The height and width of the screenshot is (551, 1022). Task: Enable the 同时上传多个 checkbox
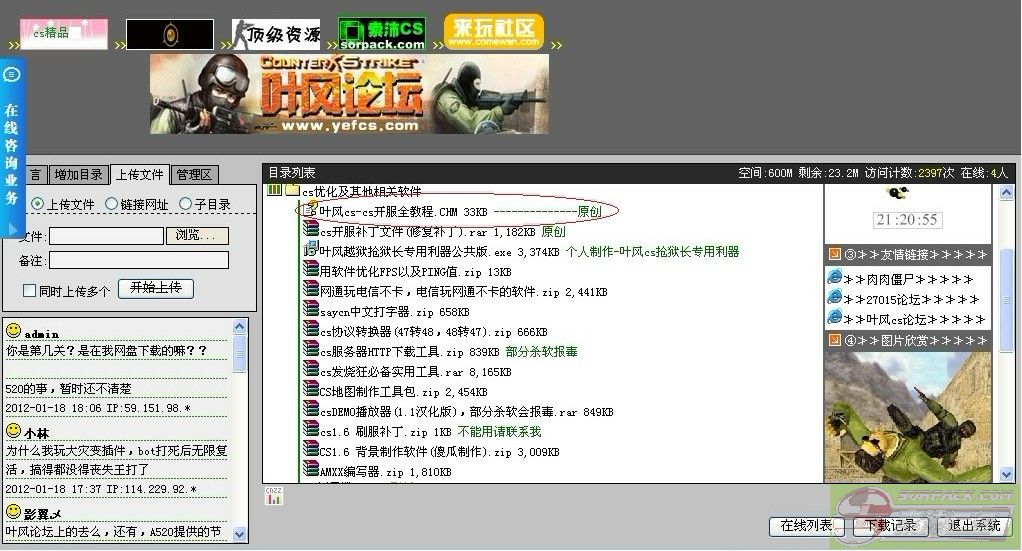30,290
